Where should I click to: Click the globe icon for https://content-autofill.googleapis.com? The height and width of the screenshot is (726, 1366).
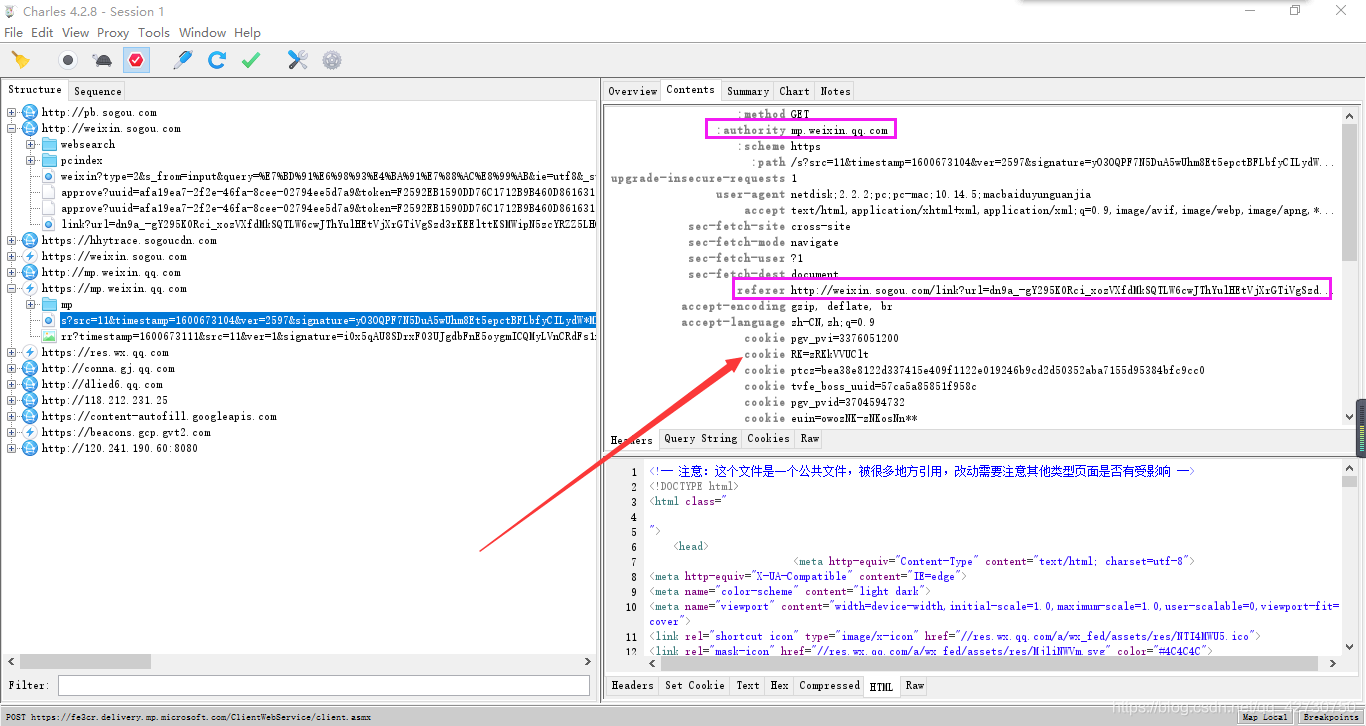pos(29,416)
